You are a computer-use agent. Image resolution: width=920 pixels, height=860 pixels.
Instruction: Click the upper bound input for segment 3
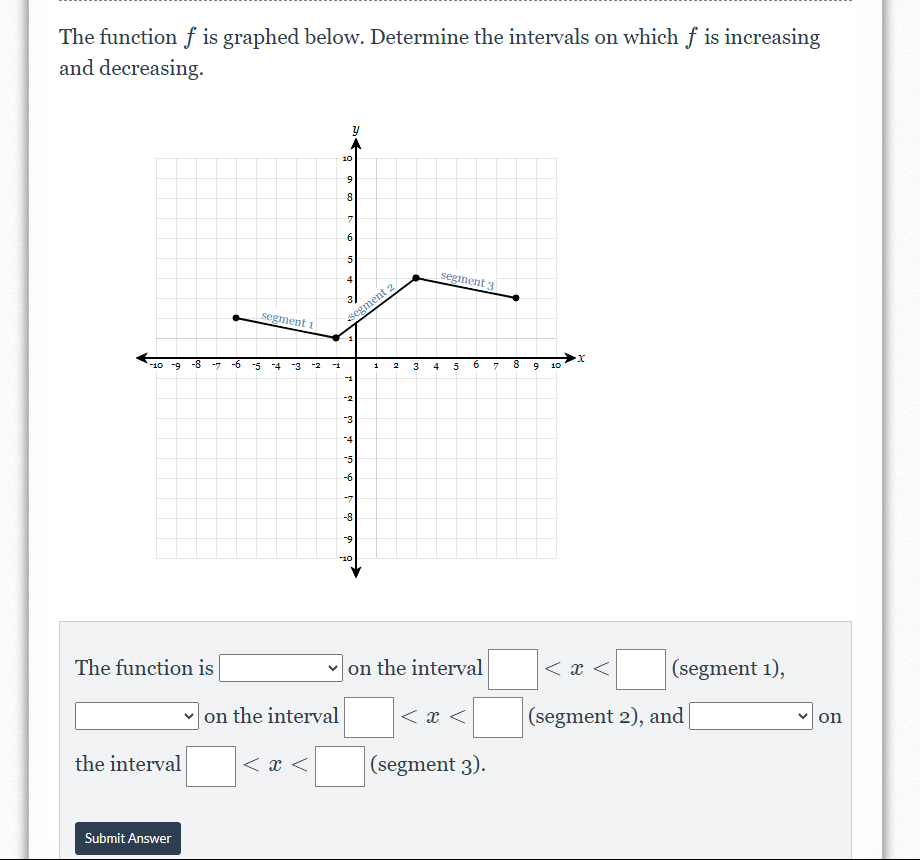click(x=339, y=765)
